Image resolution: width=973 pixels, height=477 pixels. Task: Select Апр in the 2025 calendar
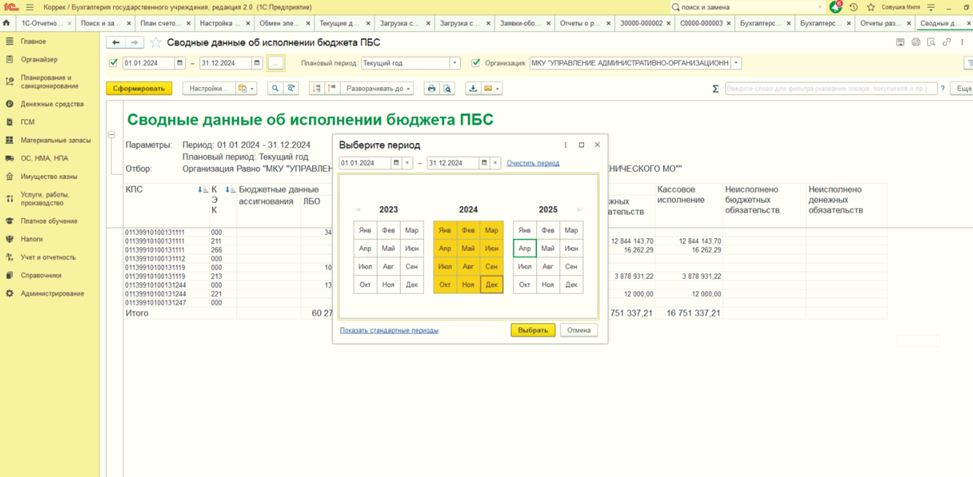525,248
